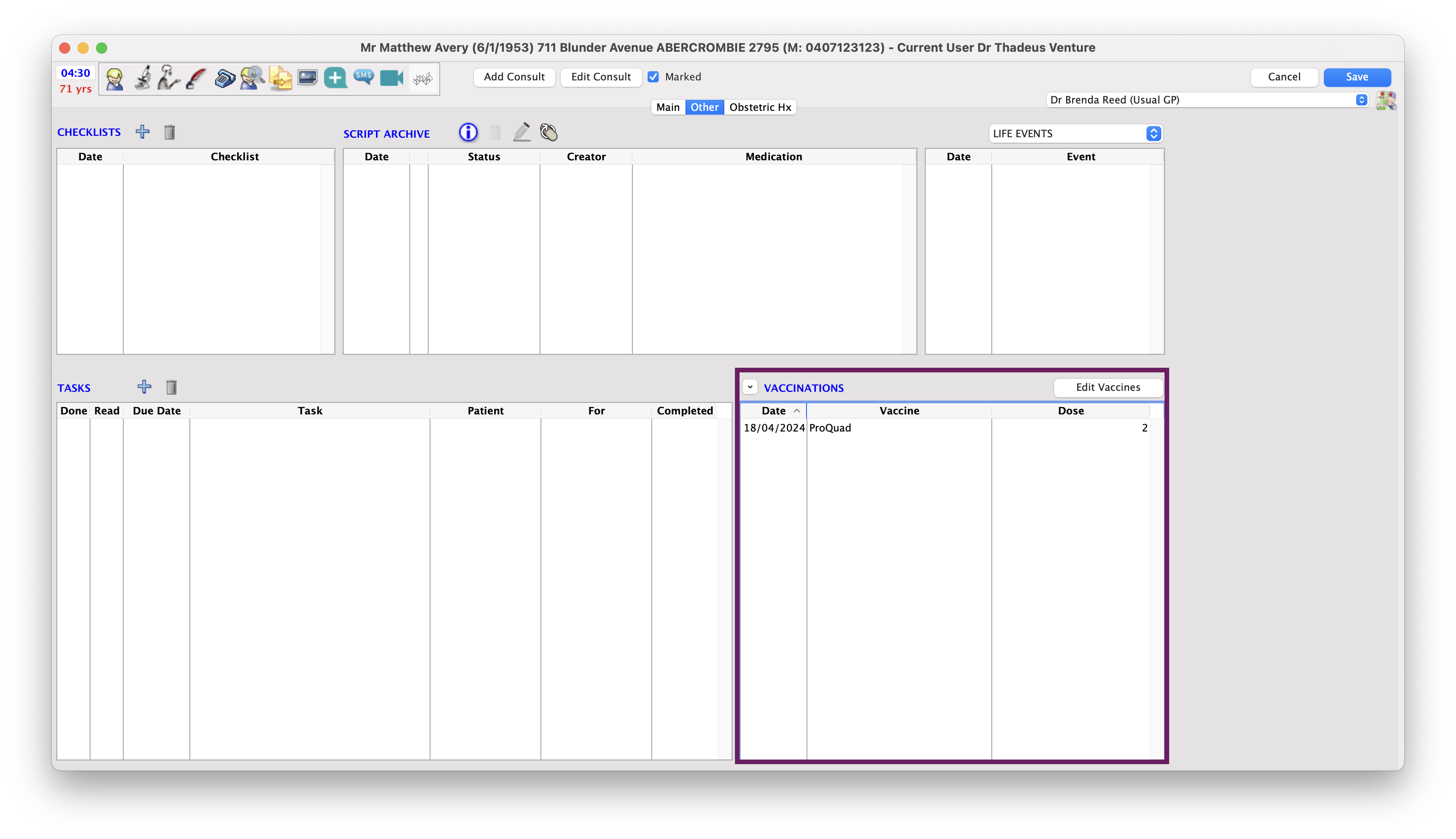Uncheck the Marked checkbox

[653, 77]
